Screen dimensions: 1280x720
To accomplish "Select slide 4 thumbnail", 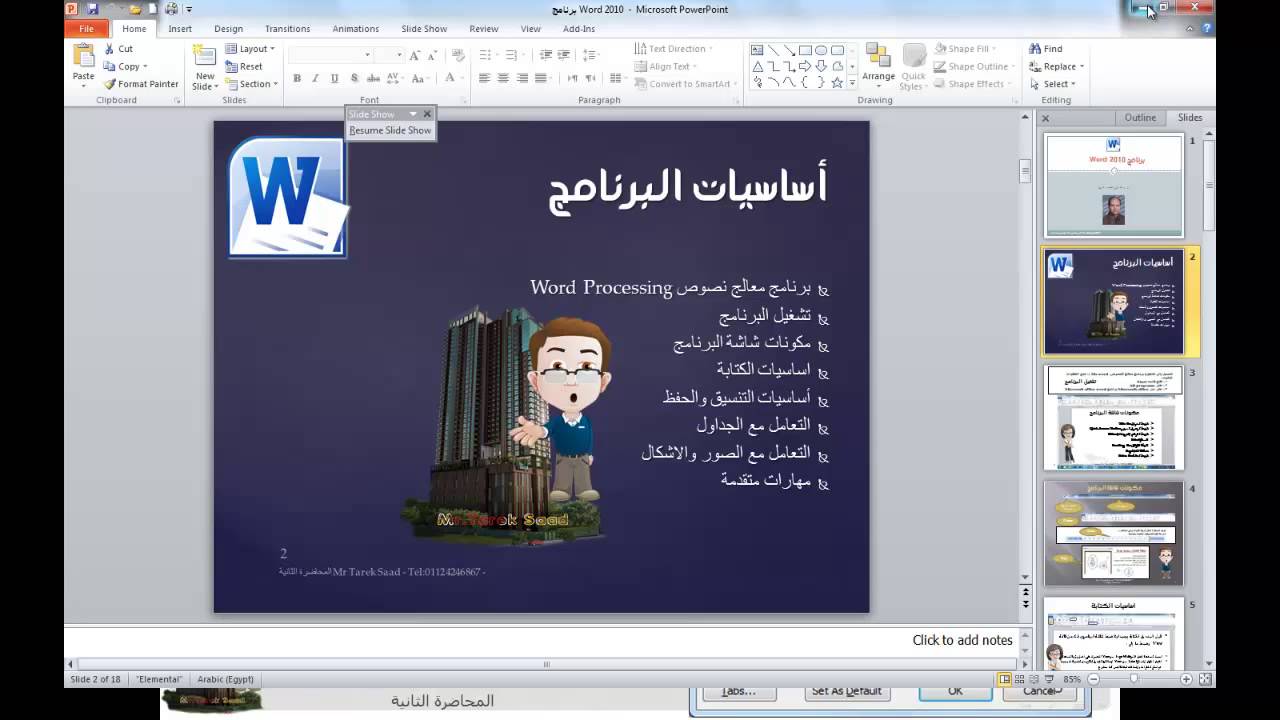I will point(1113,534).
